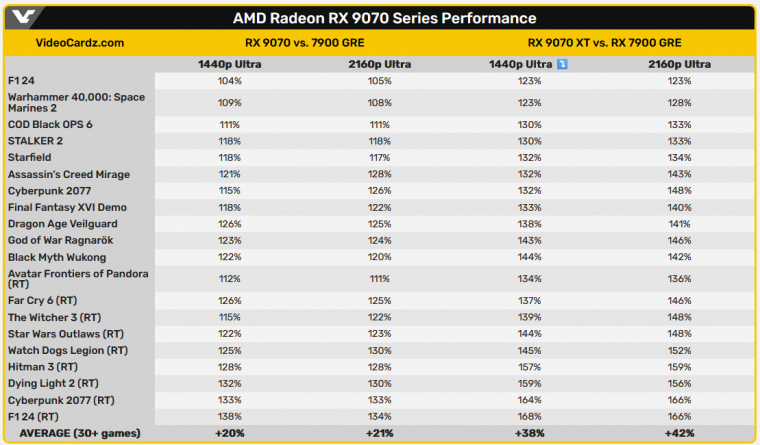This screenshot has width=760, height=445.
Task: Select the F1 24 row label
Action: tap(21, 80)
